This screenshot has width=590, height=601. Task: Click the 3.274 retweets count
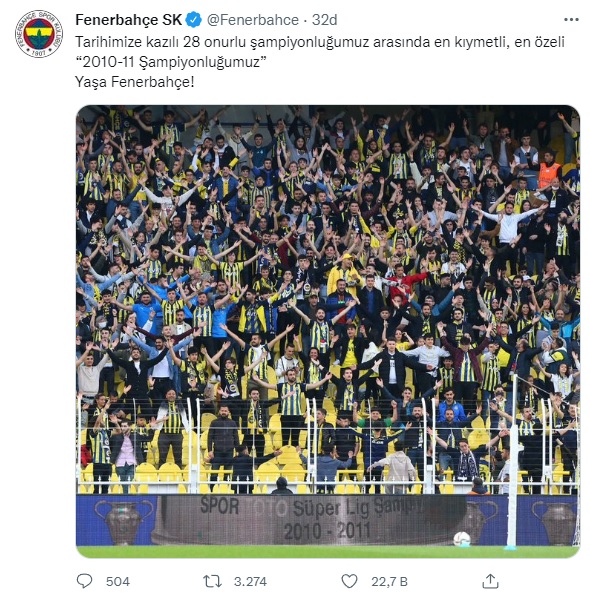point(250,581)
